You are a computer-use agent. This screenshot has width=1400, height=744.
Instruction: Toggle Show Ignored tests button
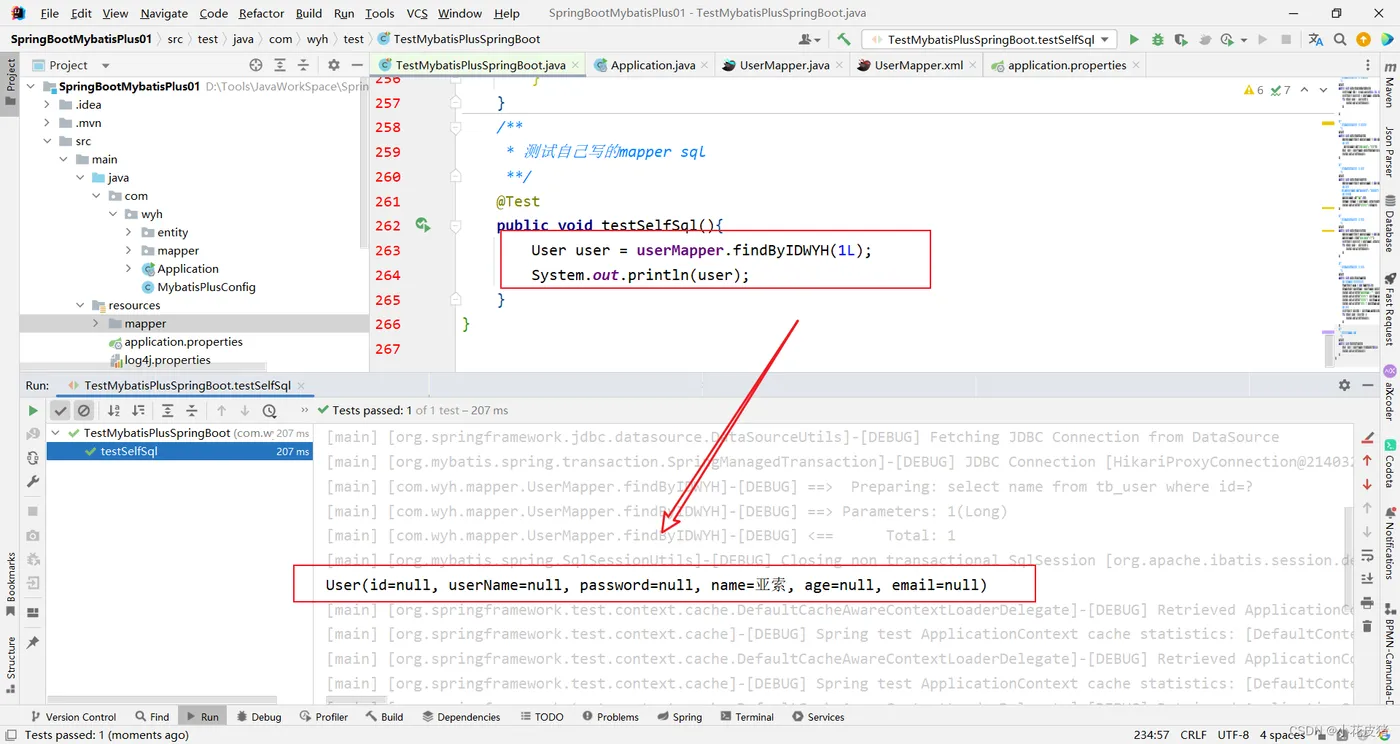(x=84, y=411)
